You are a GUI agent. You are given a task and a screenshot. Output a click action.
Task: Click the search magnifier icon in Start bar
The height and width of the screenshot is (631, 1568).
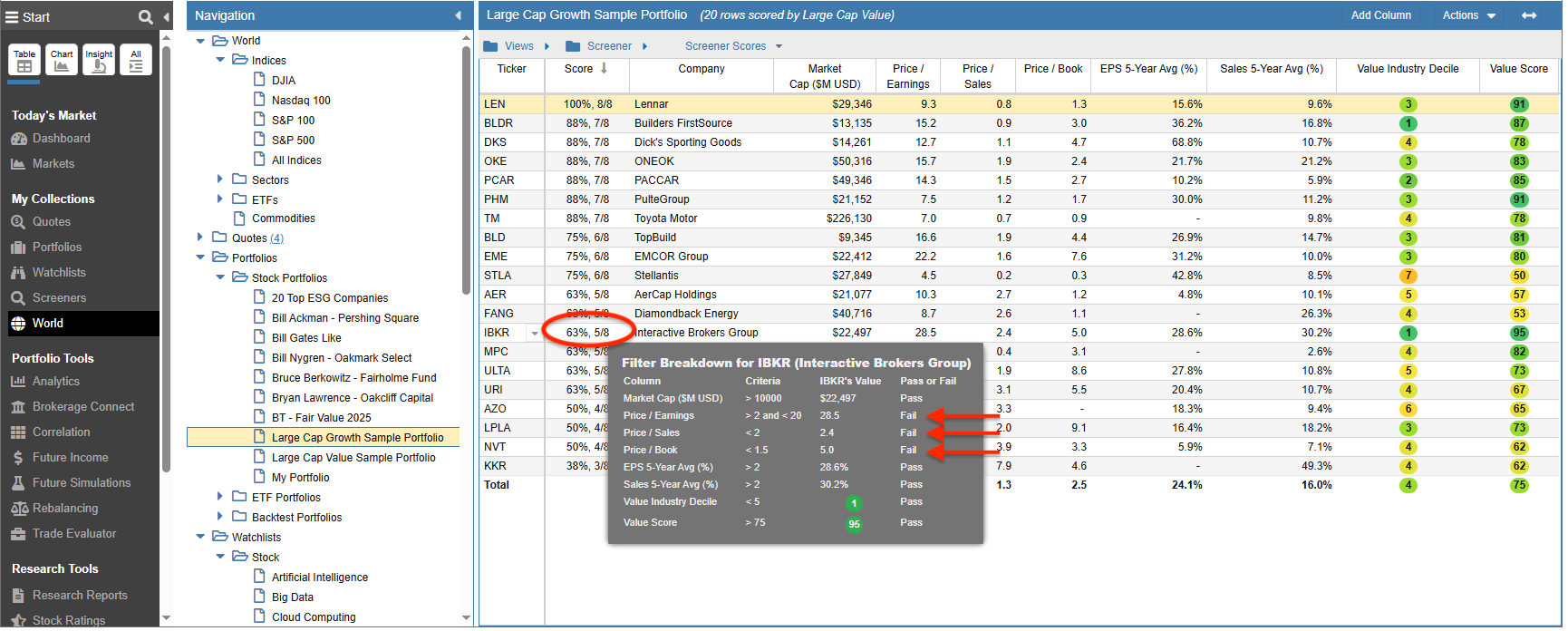point(146,17)
